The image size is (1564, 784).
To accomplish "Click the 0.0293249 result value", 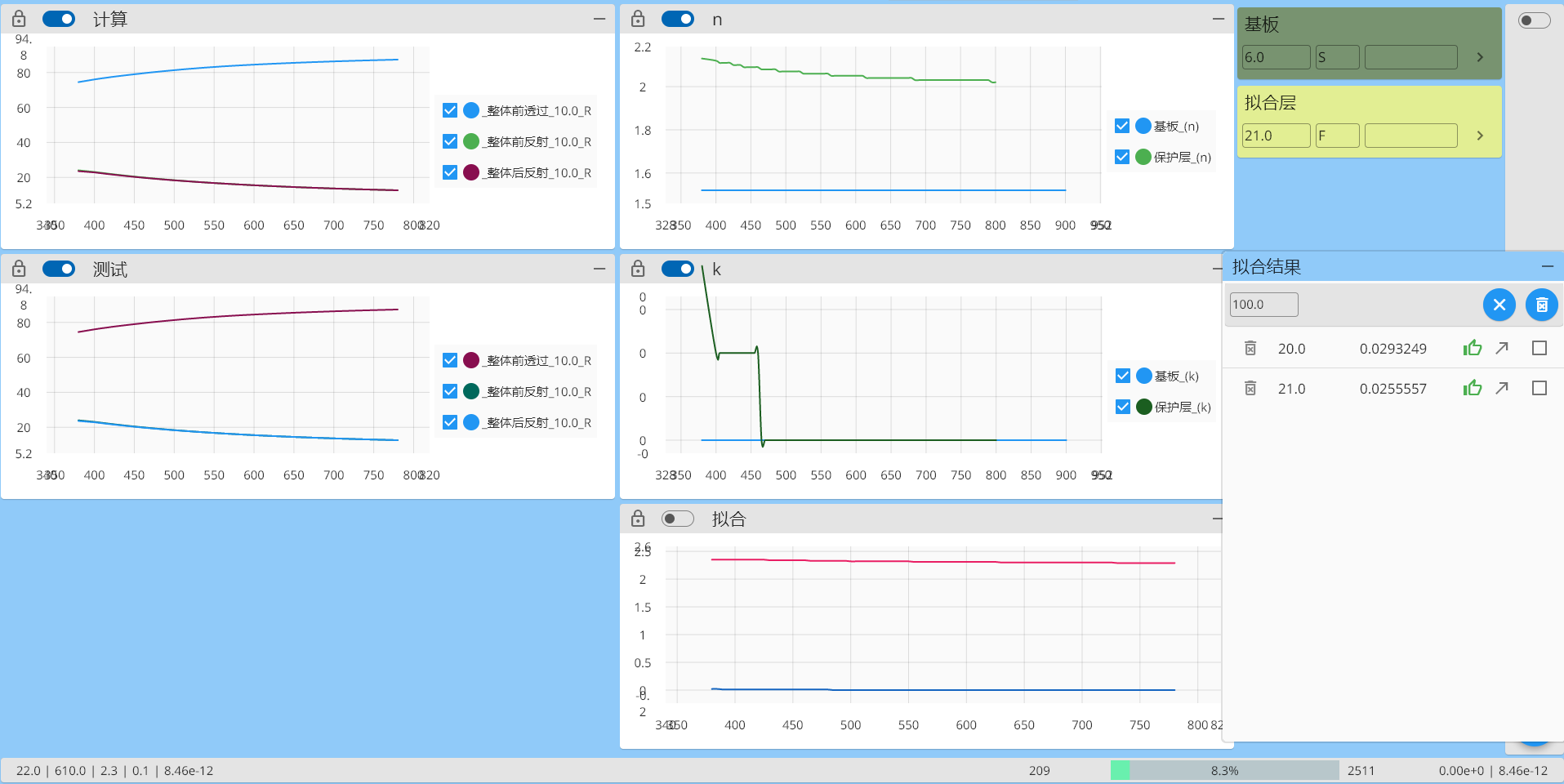I will [x=1392, y=349].
